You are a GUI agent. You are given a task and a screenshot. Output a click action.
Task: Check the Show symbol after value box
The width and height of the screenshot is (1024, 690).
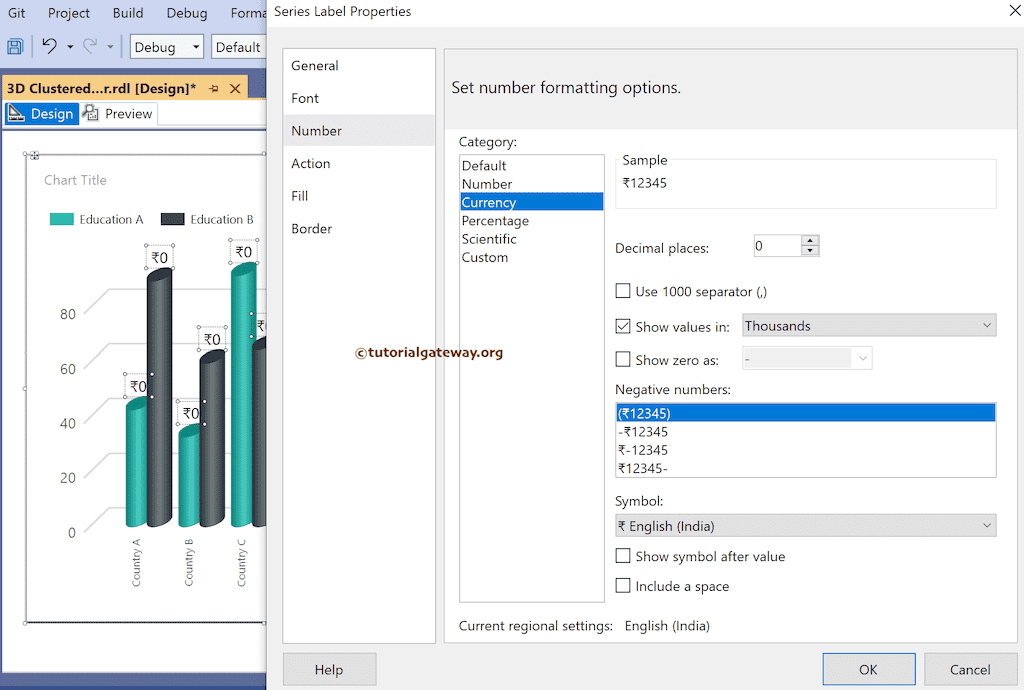(x=623, y=556)
